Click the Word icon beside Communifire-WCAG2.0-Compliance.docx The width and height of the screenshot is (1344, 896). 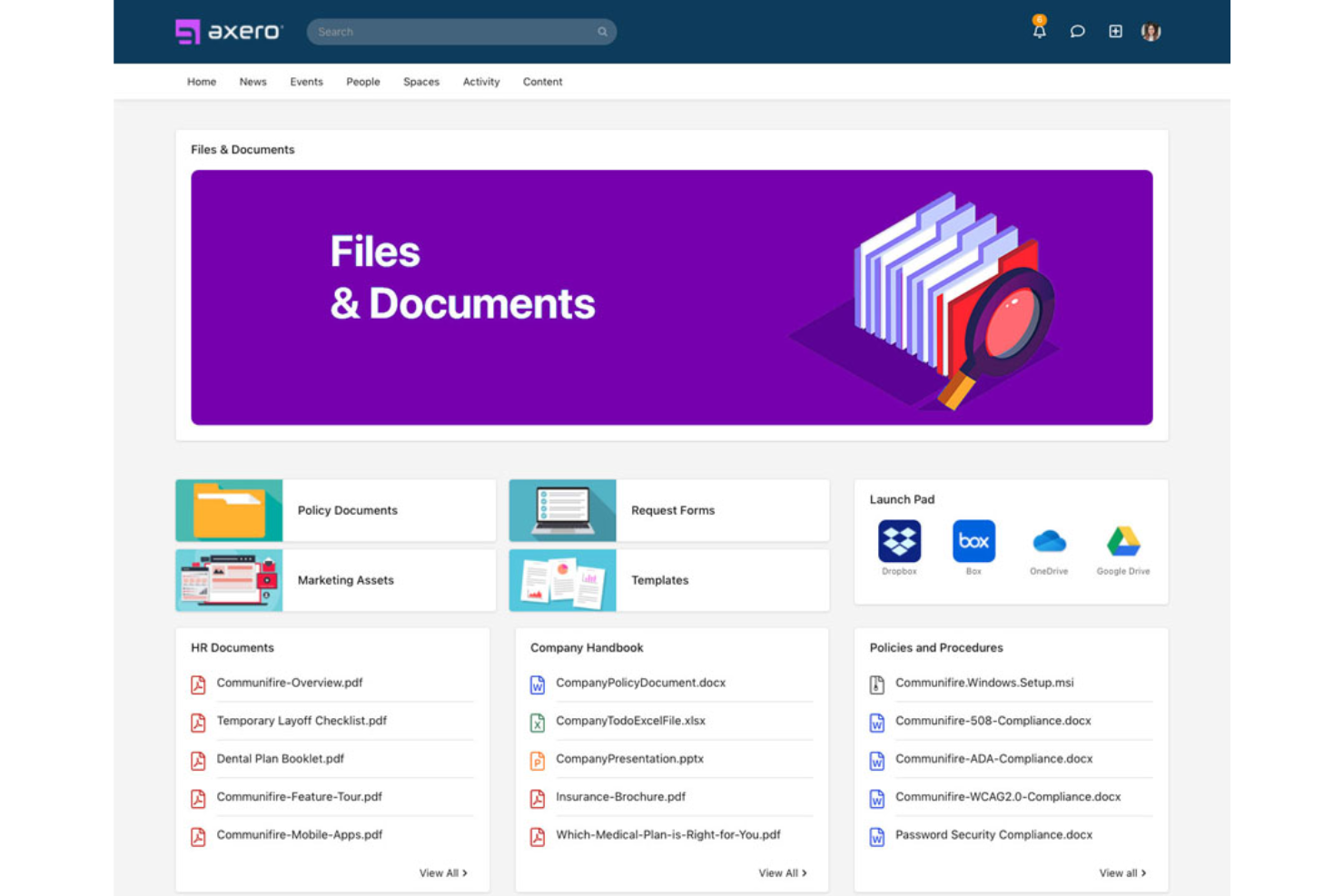[877, 799]
